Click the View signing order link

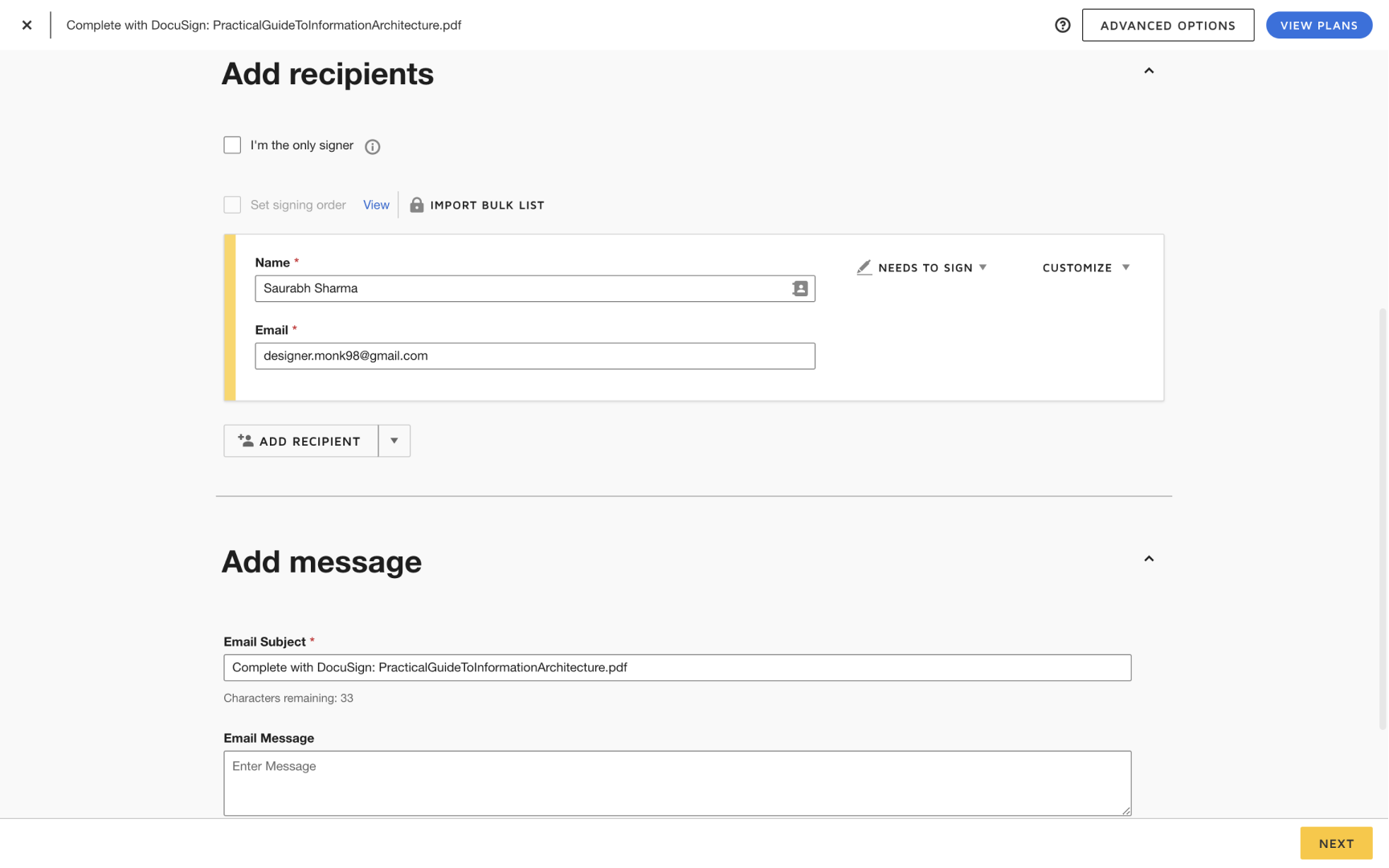(x=376, y=205)
